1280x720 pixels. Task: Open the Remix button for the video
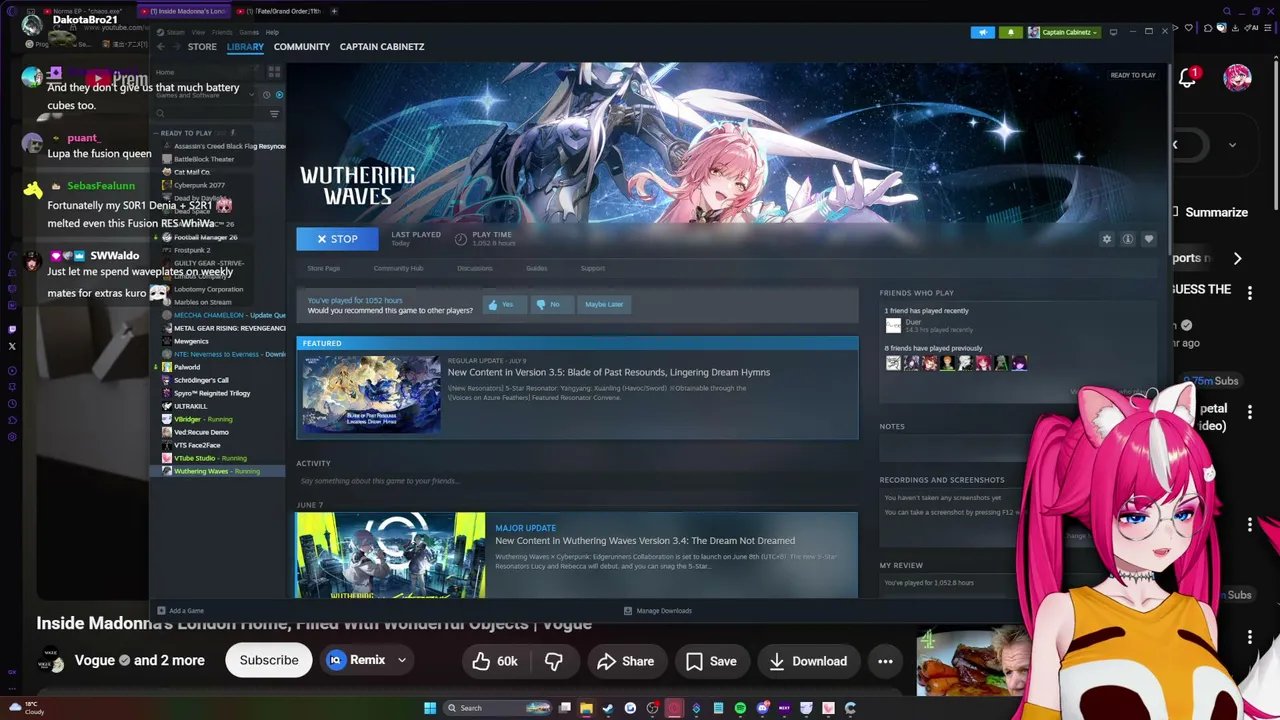(x=358, y=660)
